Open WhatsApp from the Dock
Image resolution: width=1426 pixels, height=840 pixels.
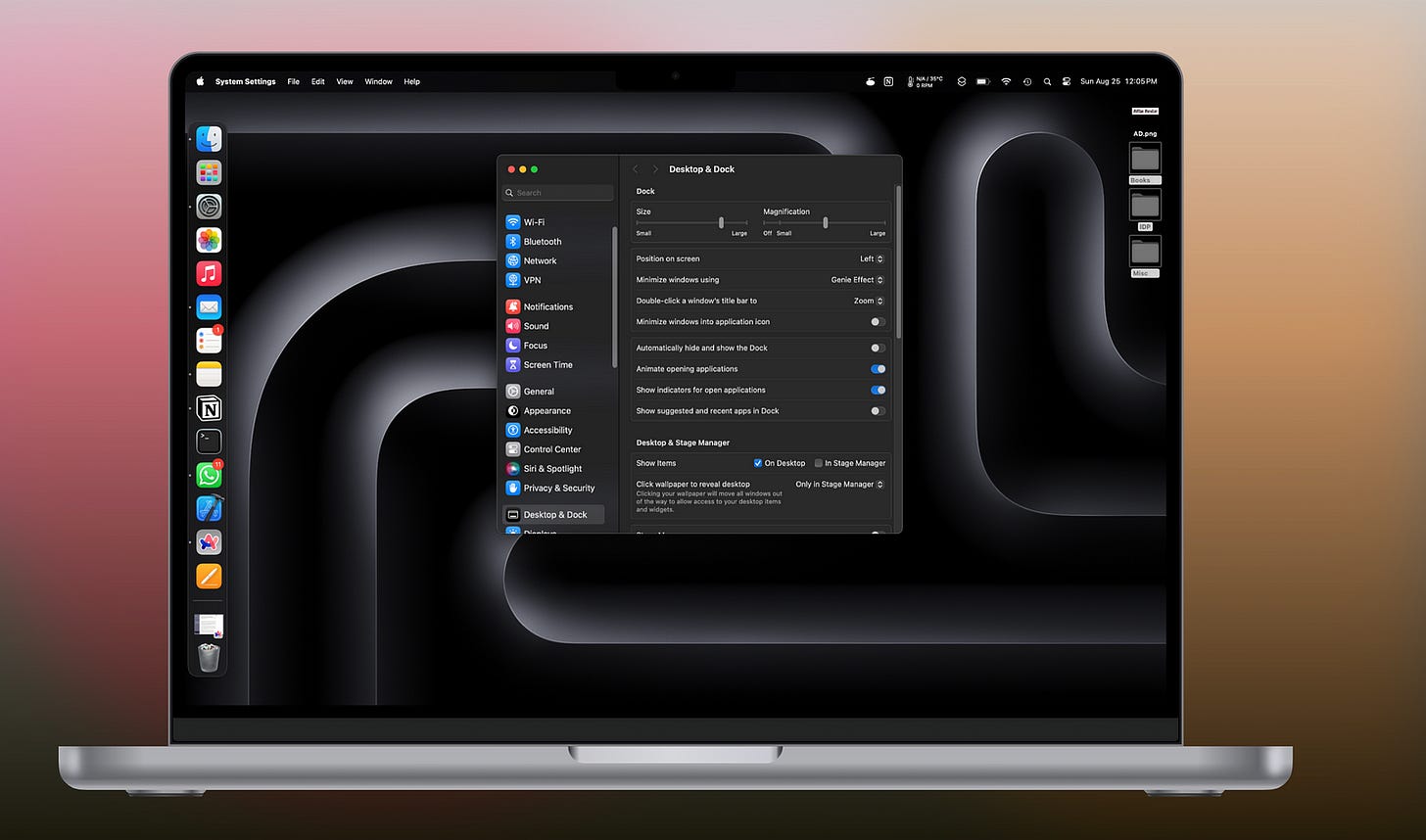[209, 475]
